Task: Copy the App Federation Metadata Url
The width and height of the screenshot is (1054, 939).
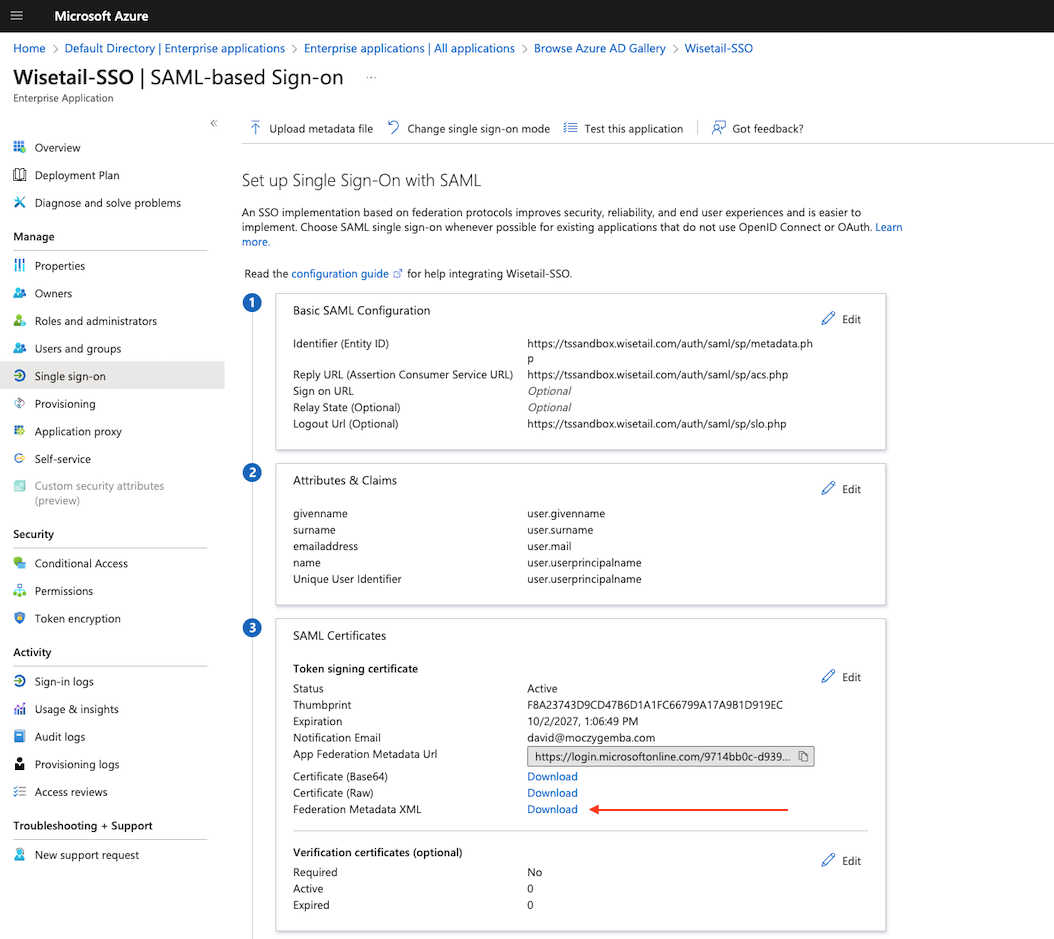Action: (803, 757)
